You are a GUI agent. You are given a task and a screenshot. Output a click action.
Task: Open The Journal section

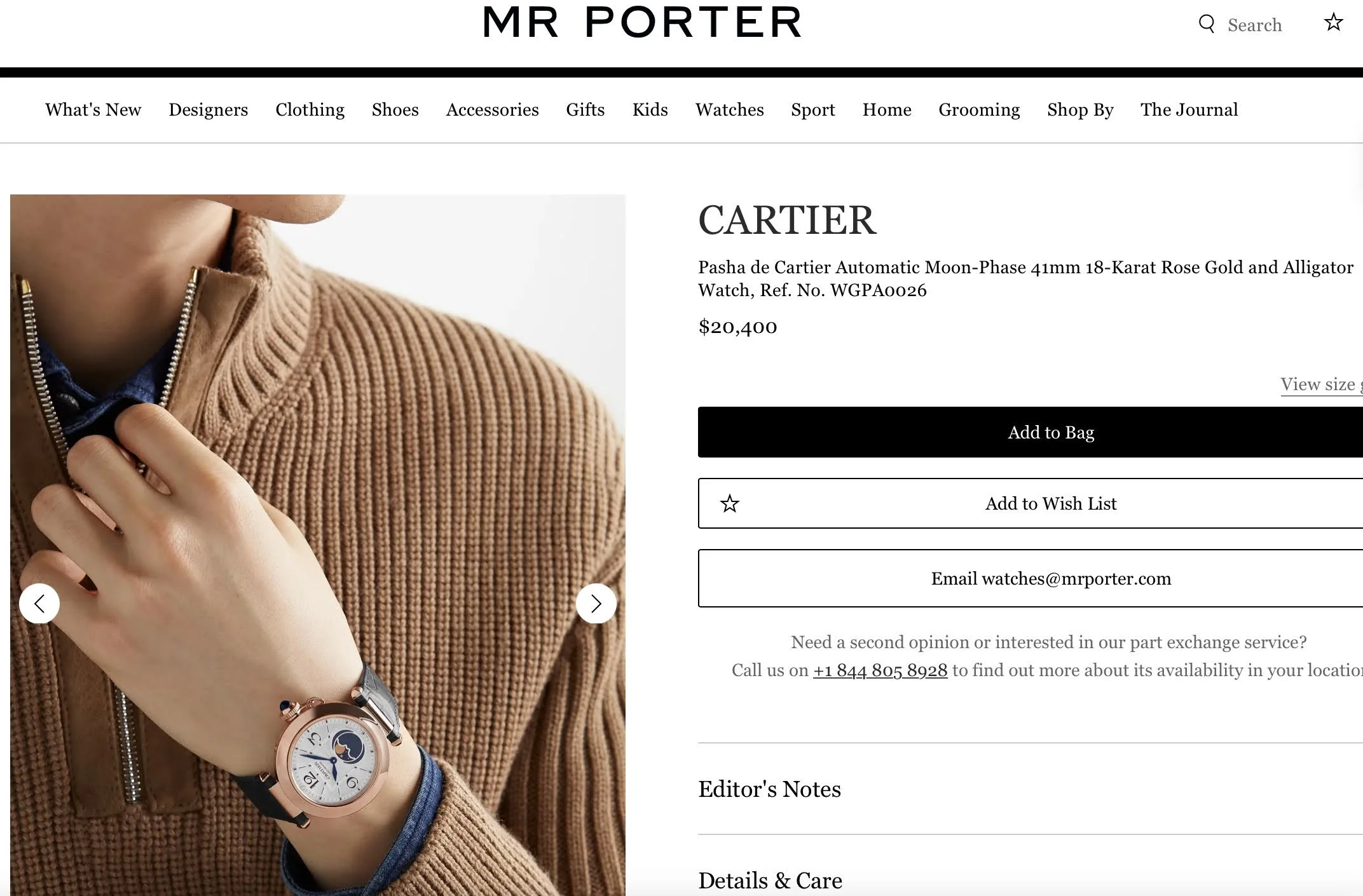[1189, 109]
